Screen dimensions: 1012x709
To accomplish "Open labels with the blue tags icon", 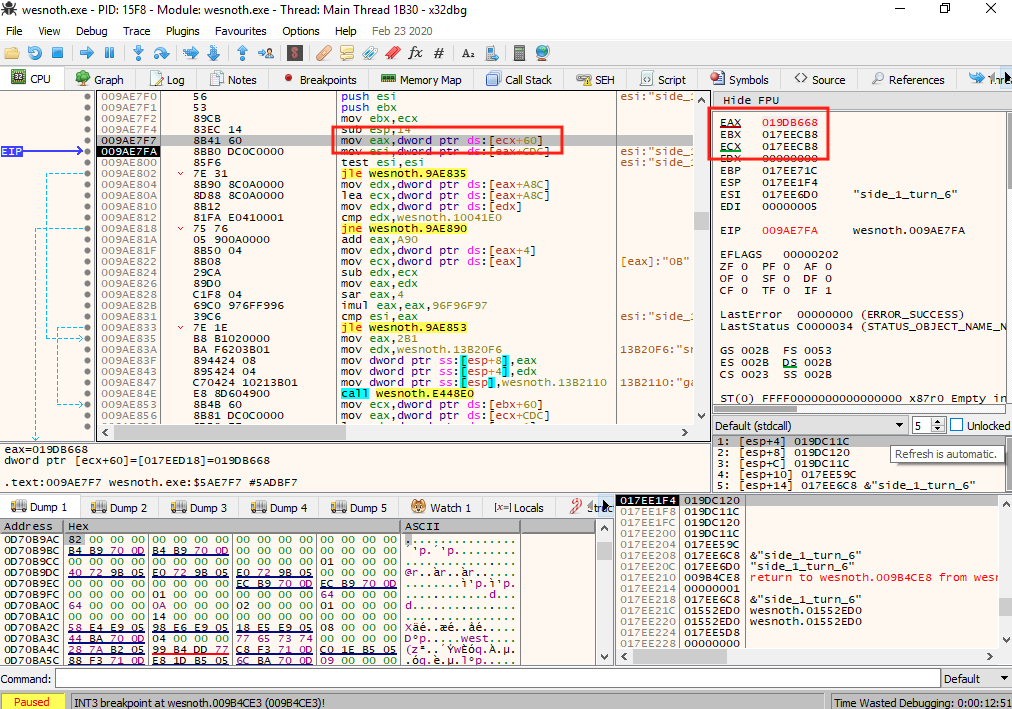I will 370,53.
